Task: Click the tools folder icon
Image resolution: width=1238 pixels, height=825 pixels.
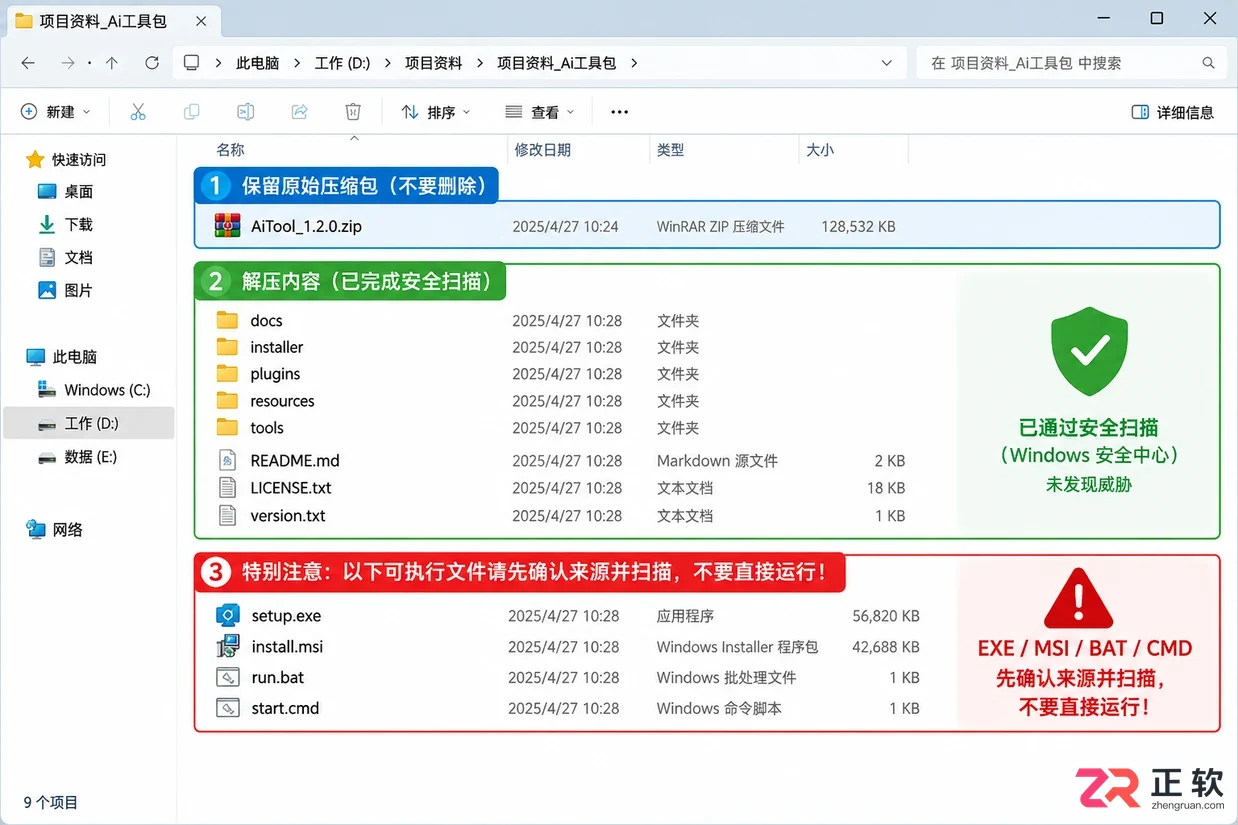Action: click(x=228, y=428)
